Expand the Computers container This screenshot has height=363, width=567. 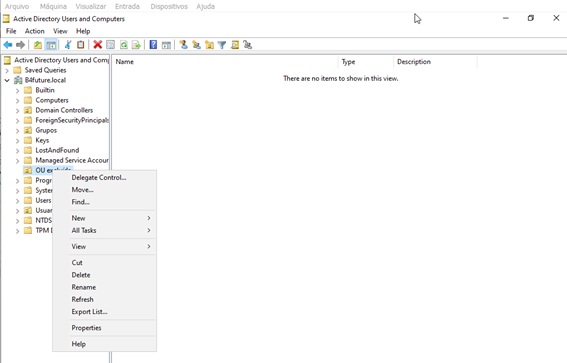pyautogui.click(x=17, y=101)
